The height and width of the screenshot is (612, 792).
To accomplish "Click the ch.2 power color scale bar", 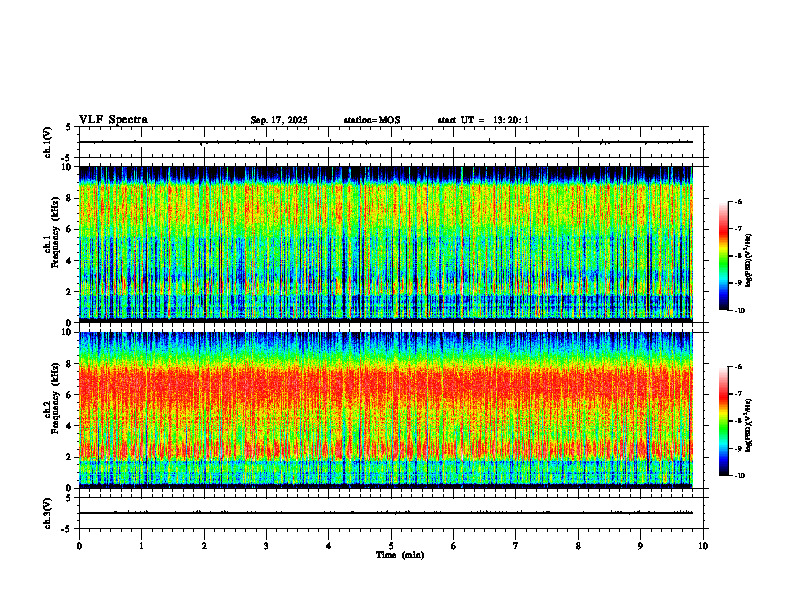I will pyautogui.click(x=723, y=421).
